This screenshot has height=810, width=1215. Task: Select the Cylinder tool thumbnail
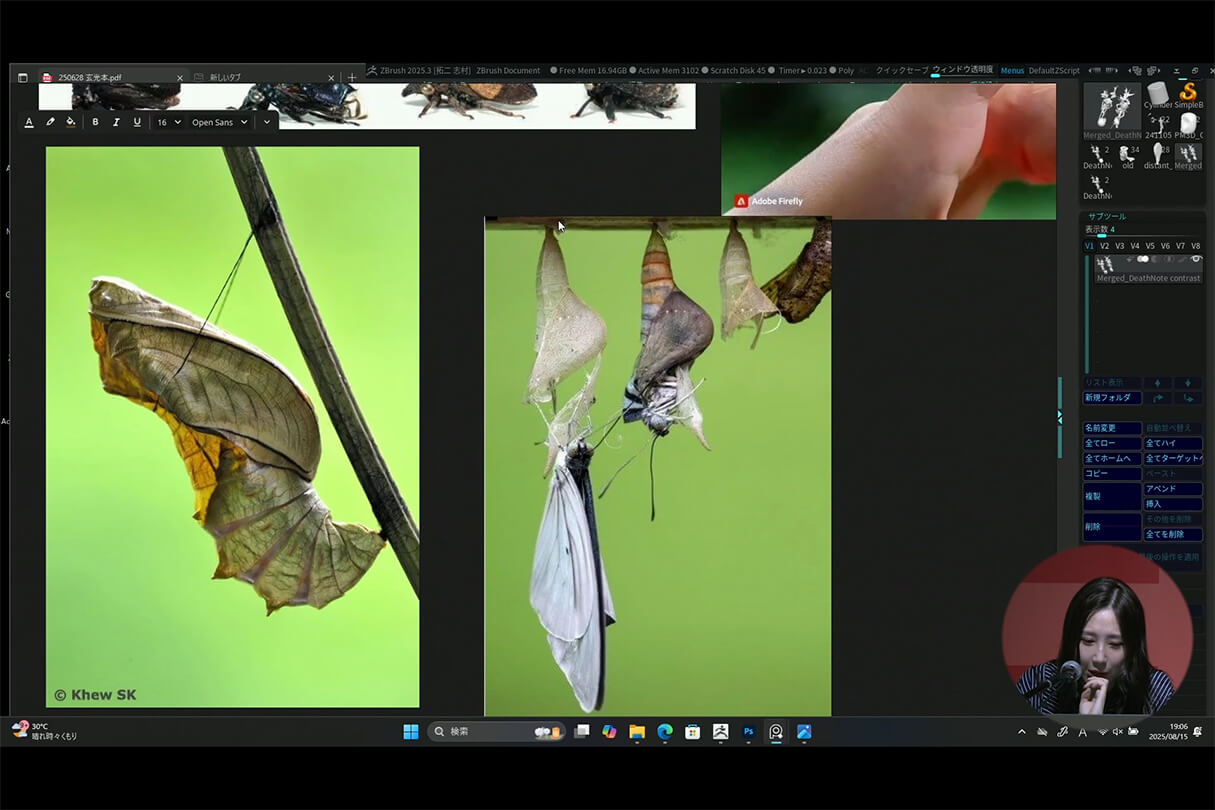[1158, 93]
